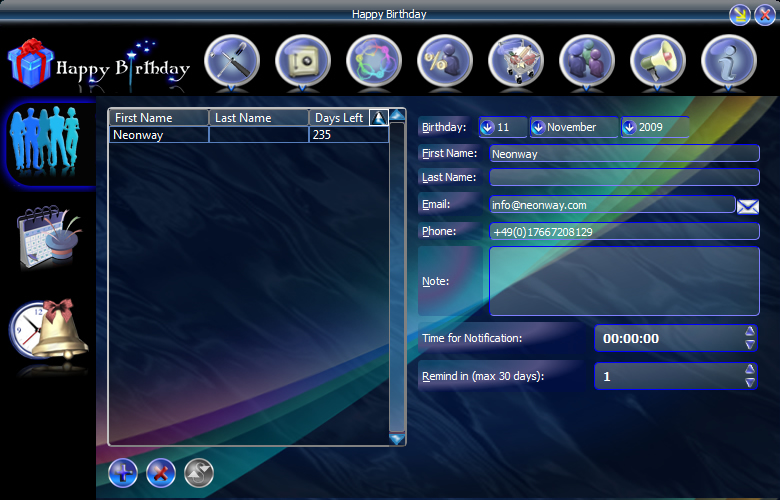Screen dimensions: 780x500
Task: Click the grey undo arrow button
Action: [x=199, y=473]
